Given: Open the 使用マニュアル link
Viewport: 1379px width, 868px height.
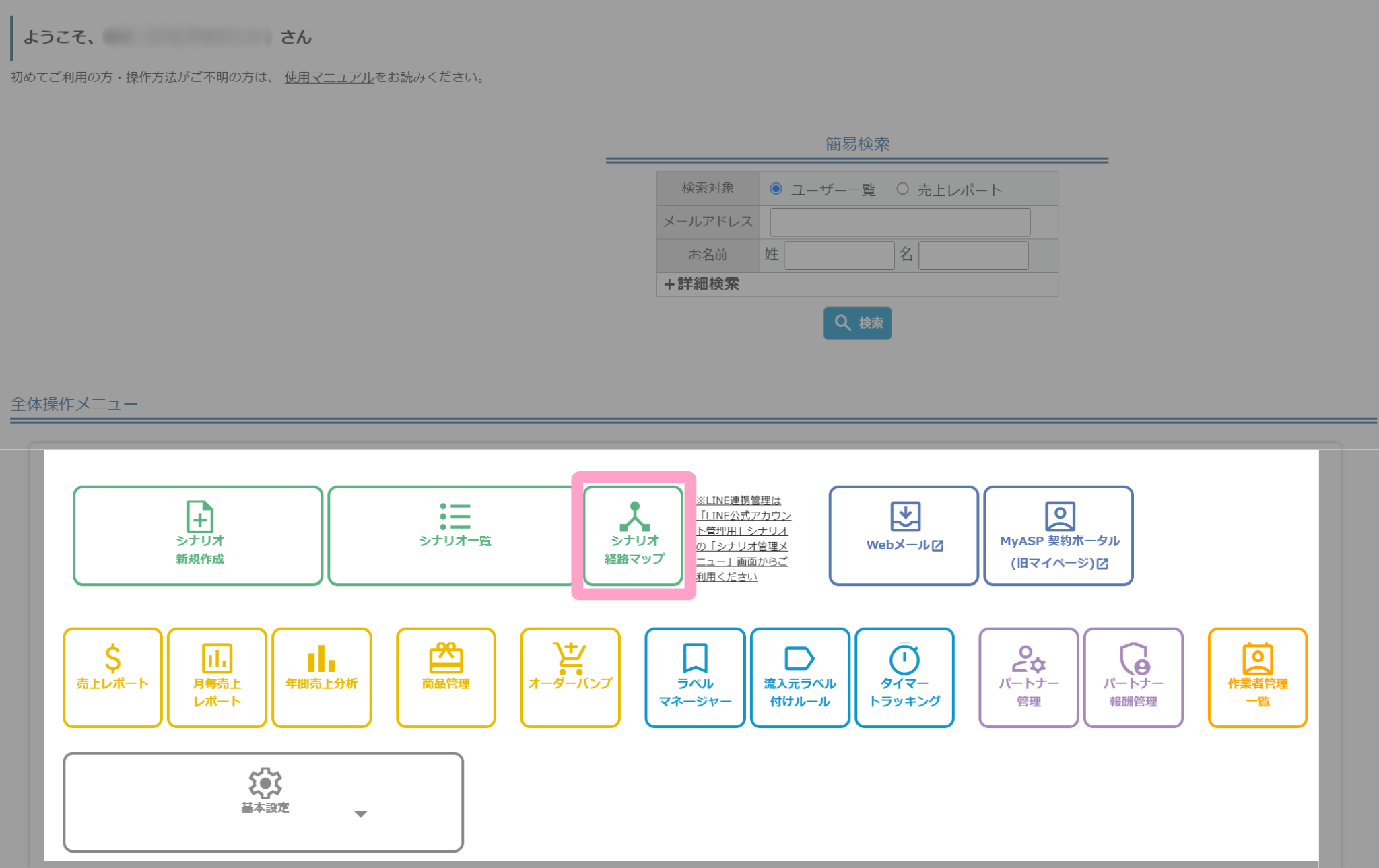Looking at the screenshot, I should pos(329,77).
